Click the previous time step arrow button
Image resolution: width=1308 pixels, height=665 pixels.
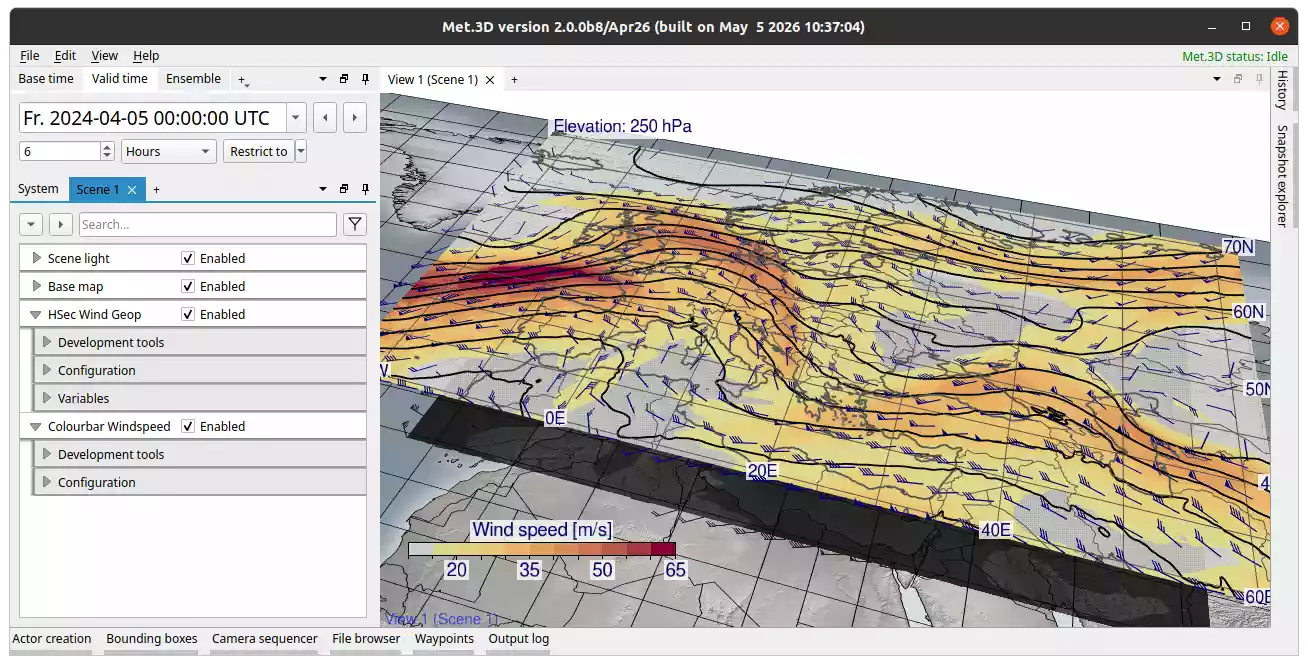[x=325, y=118]
